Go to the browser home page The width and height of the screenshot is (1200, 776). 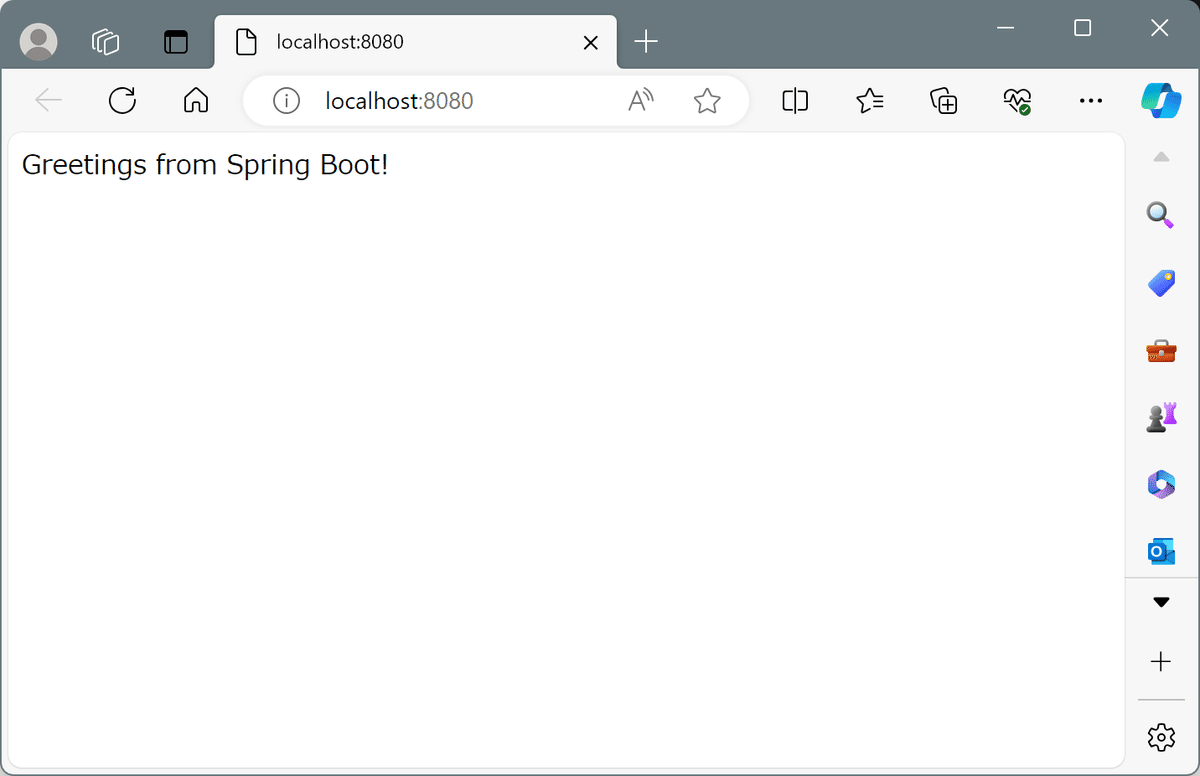[196, 100]
